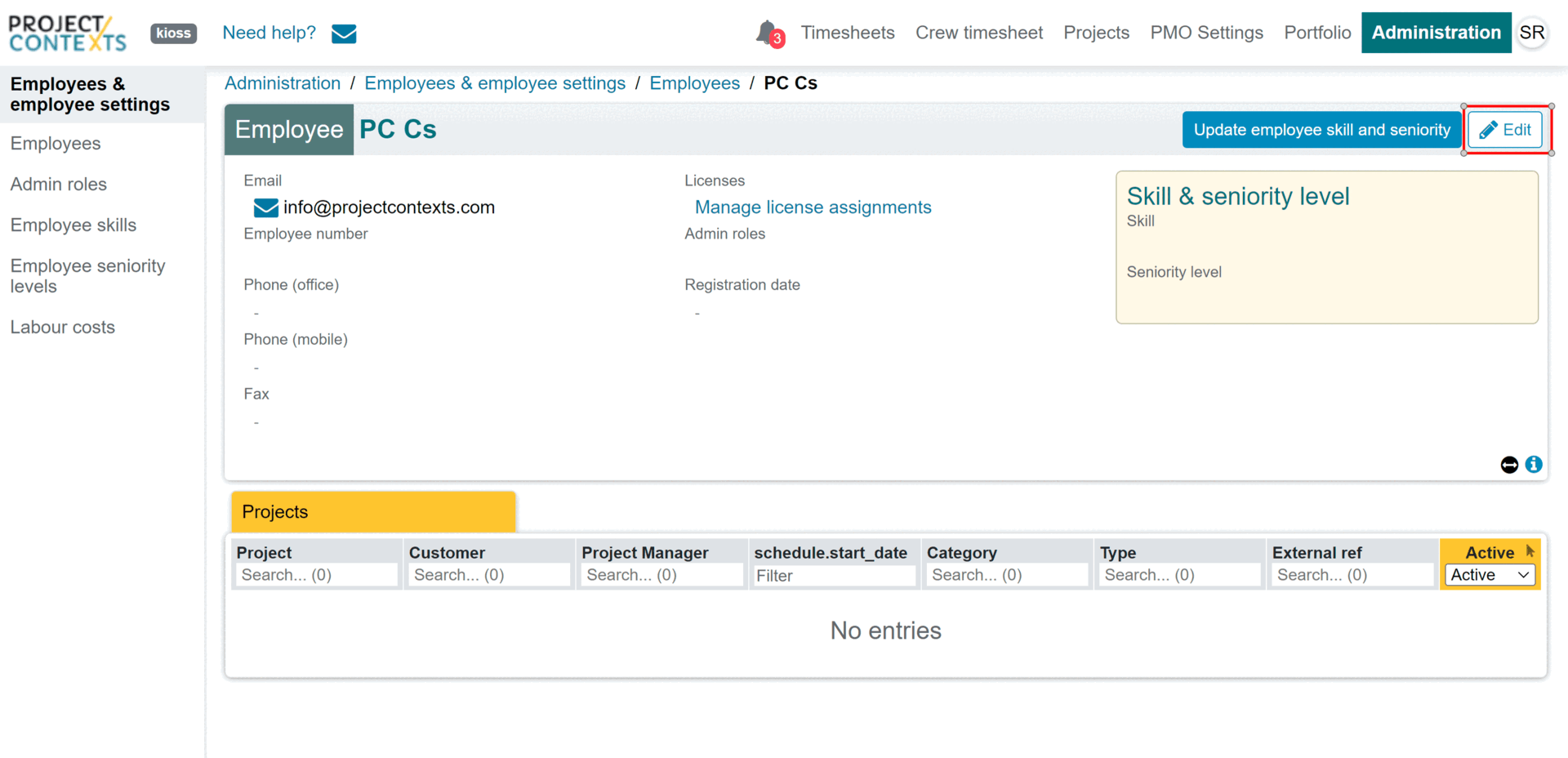
Task: Select the Administration navigation tab
Action: tap(1436, 33)
